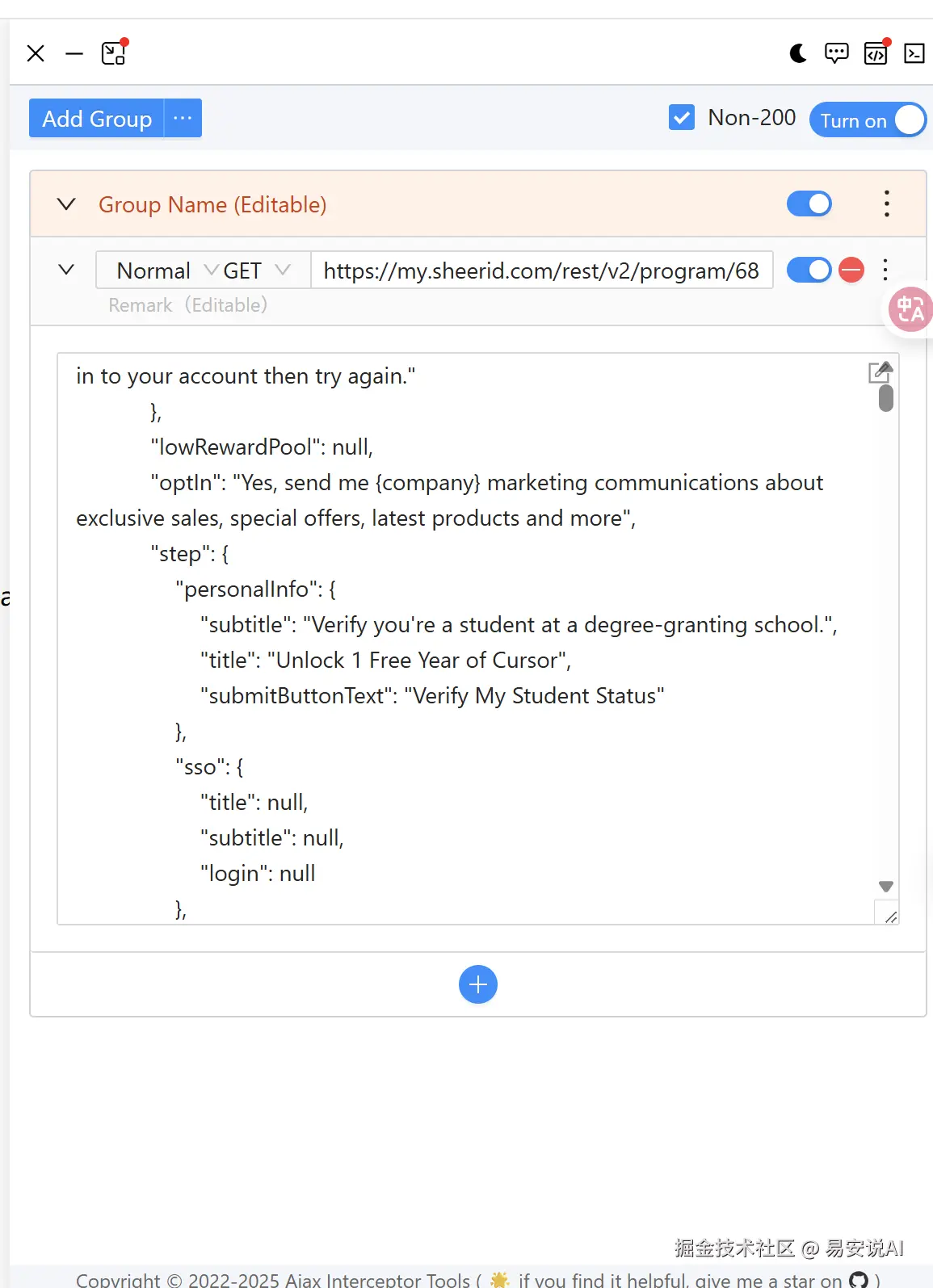Click the Add Group button
Image resolution: width=933 pixels, height=1288 pixels.
97,119
